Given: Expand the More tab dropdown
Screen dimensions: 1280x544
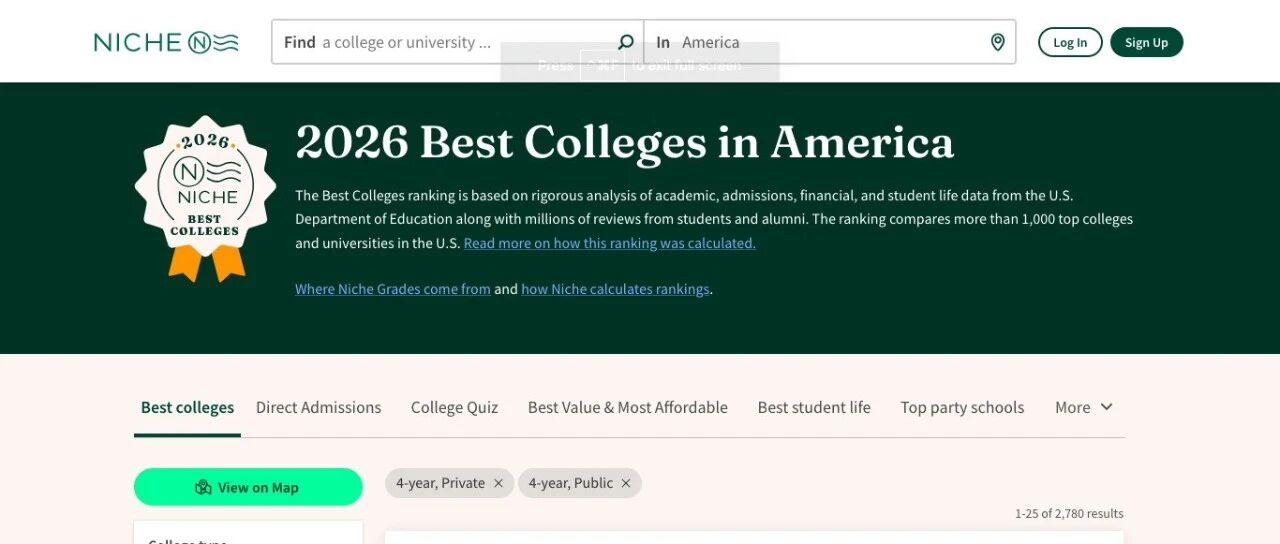Looking at the screenshot, I should tap(1084, 407).
